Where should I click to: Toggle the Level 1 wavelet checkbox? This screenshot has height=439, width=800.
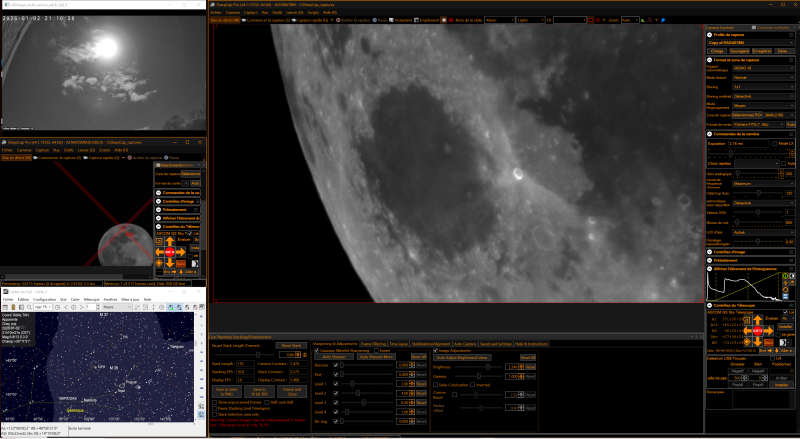[336, 384]
